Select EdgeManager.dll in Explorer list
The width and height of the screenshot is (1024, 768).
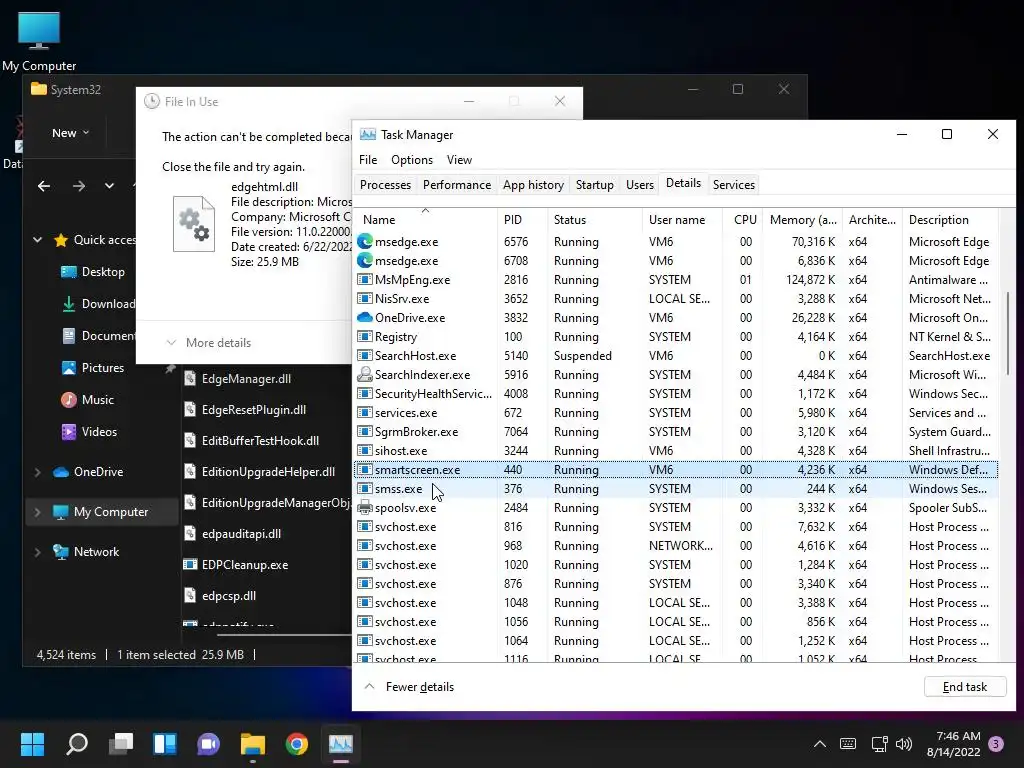(238, 379)
